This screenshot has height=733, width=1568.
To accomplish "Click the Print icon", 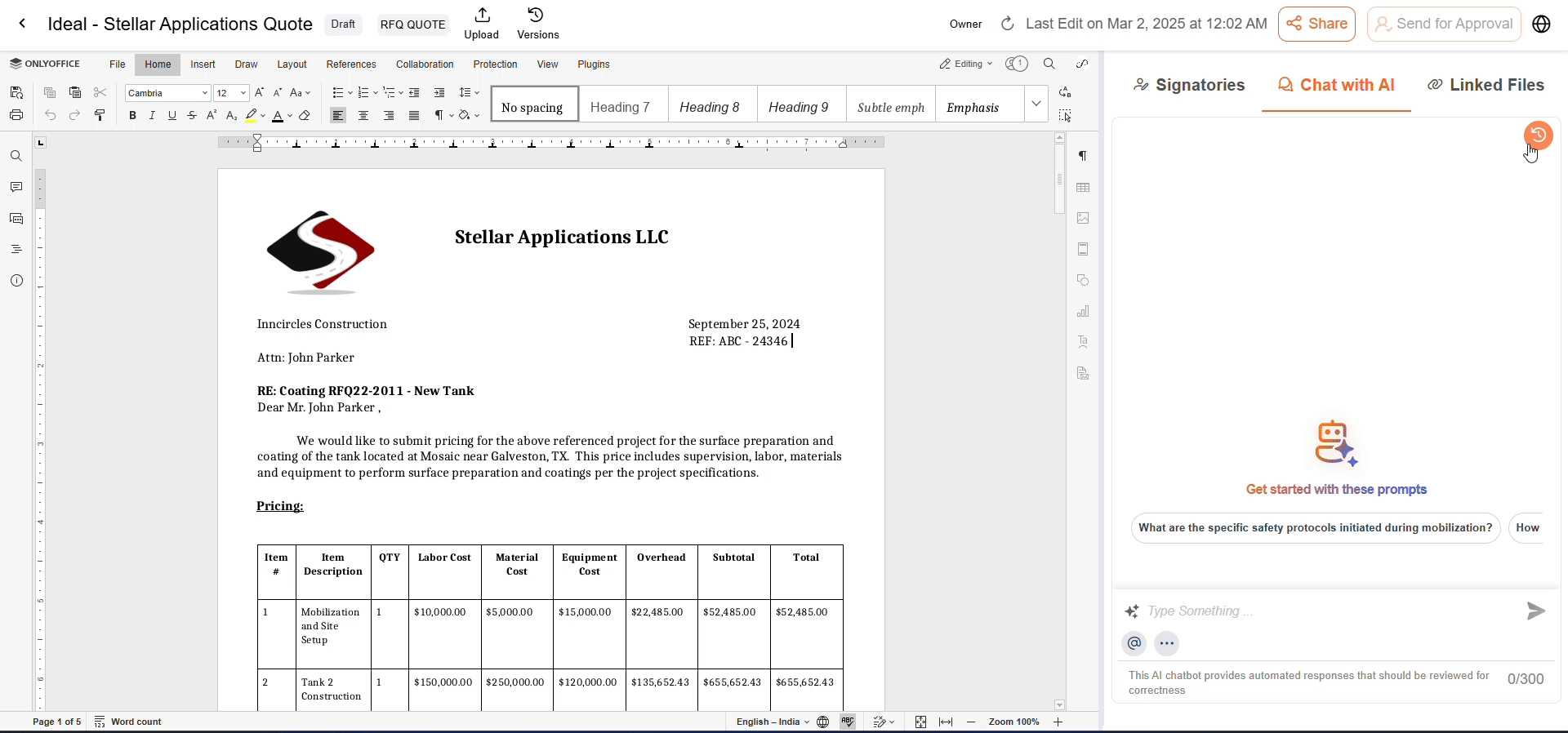I will 16,115.
